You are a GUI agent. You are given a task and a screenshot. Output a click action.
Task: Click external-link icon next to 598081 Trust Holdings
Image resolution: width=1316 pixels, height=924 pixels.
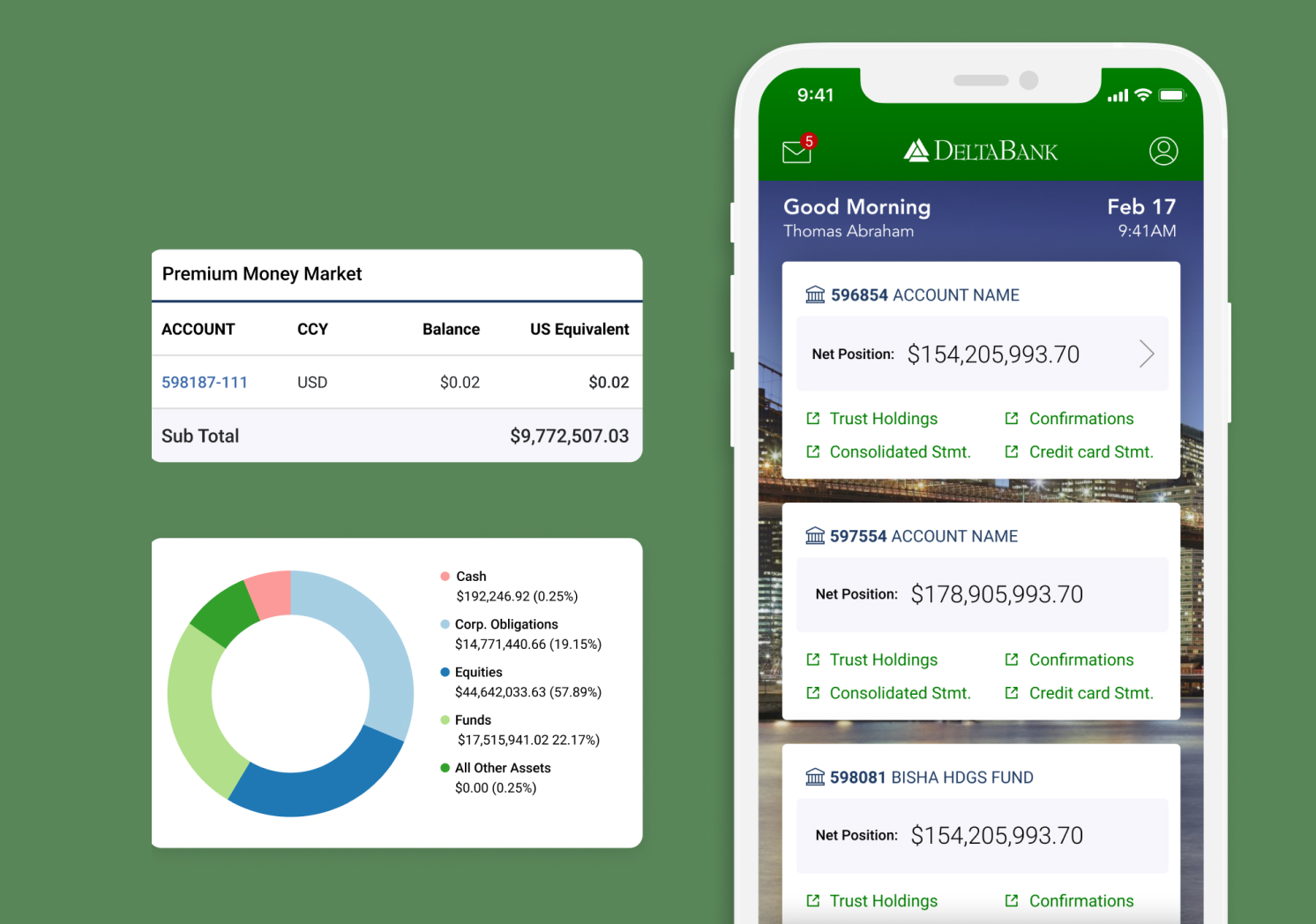[x=813, y=901]
